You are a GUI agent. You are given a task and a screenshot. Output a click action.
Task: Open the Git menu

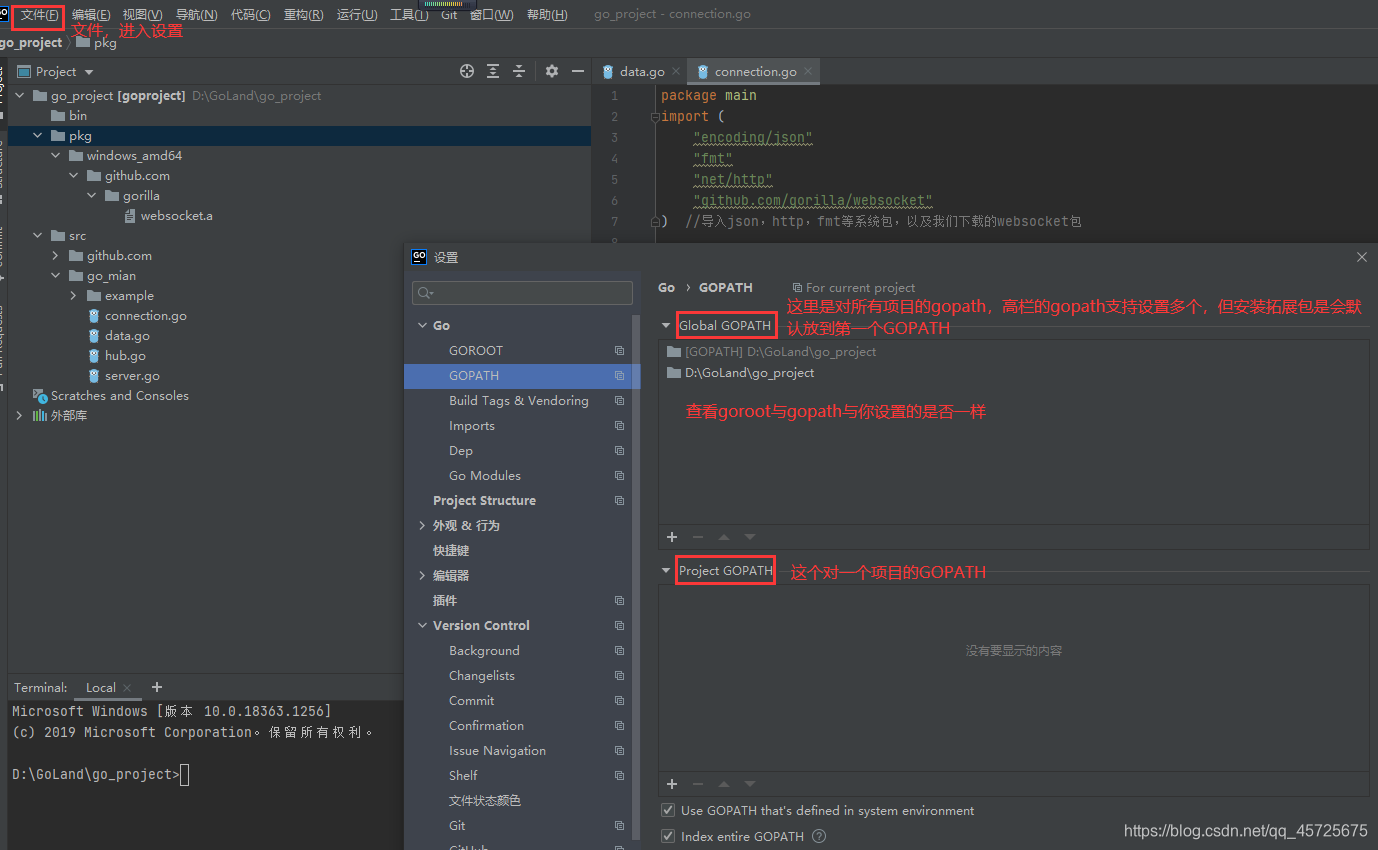pos(449,15)
